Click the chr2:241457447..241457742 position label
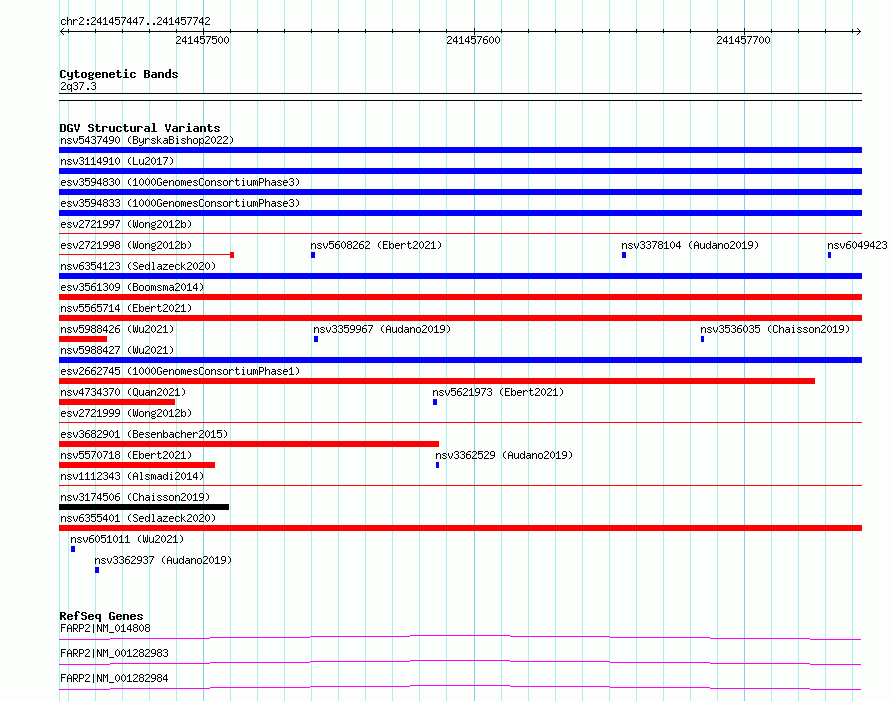The image size is (890, 701). (135, 21)
